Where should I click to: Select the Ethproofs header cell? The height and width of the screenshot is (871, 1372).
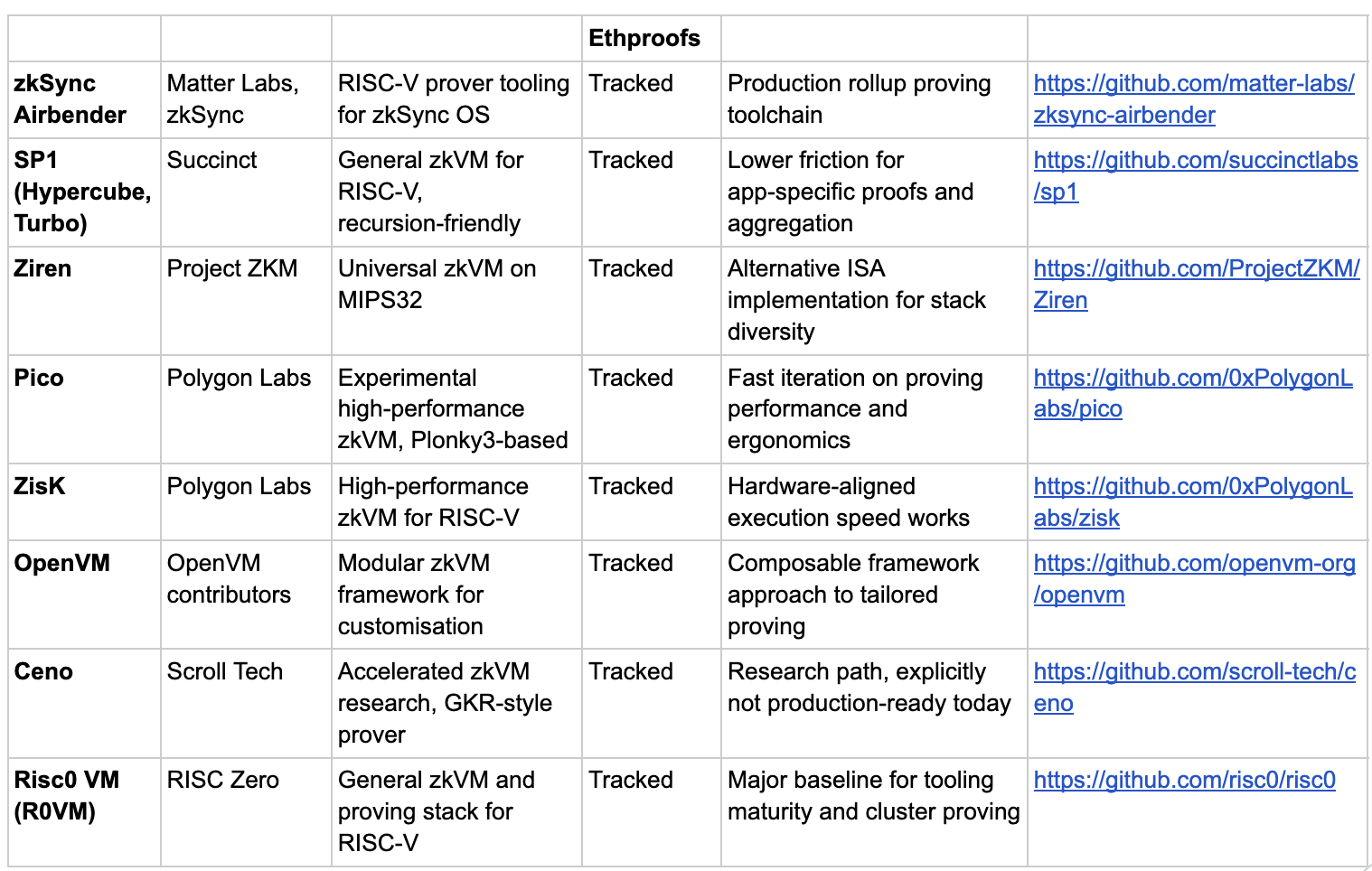point(652,39)
